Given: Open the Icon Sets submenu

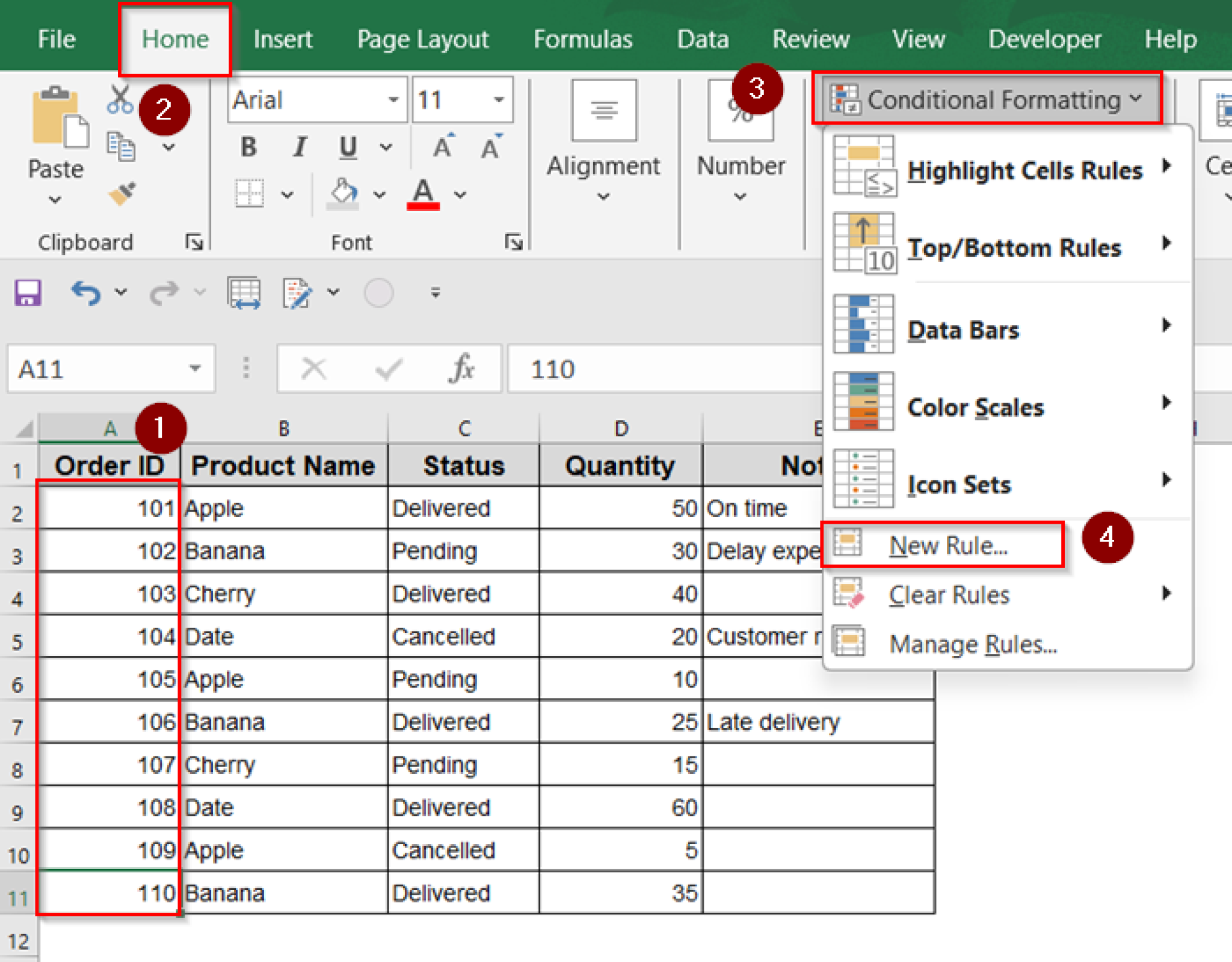Looking at the screenshot, I should pos(959,485).
